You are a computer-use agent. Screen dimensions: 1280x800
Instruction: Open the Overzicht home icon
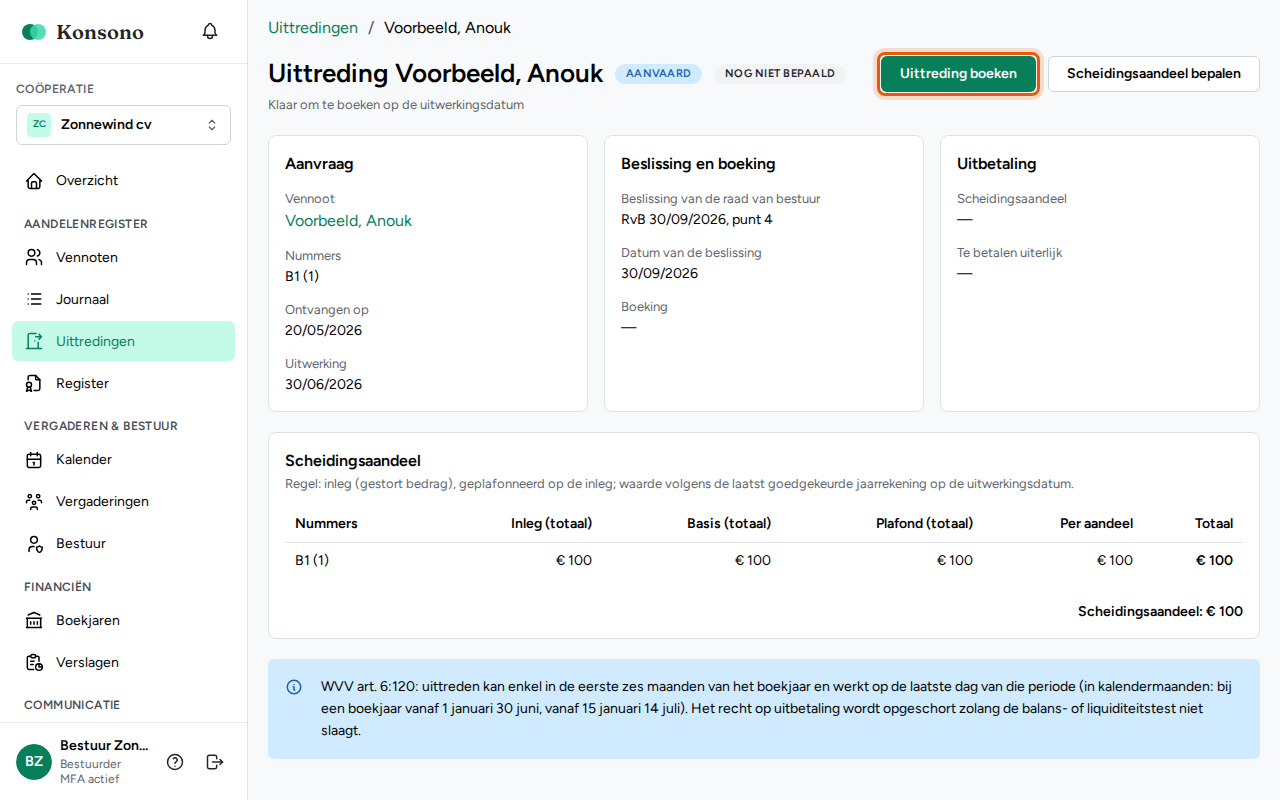pyautogui.click(x=34, y=181)
